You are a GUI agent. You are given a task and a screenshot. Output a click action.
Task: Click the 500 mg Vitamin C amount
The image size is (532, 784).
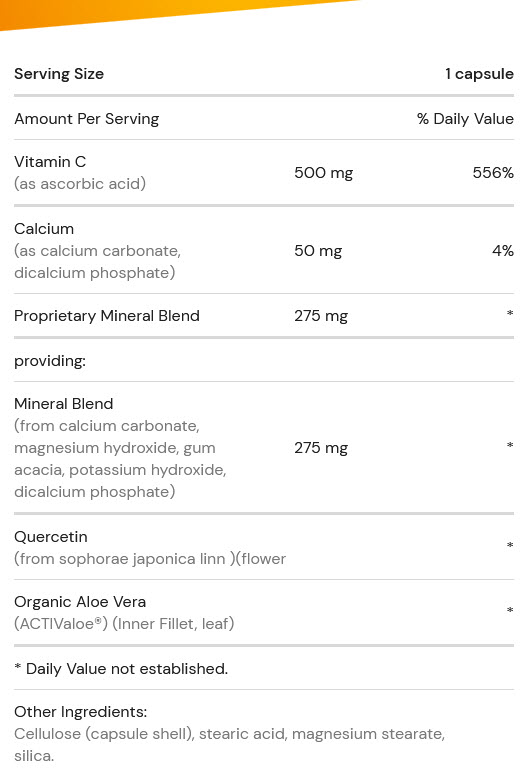click(324, 173)
